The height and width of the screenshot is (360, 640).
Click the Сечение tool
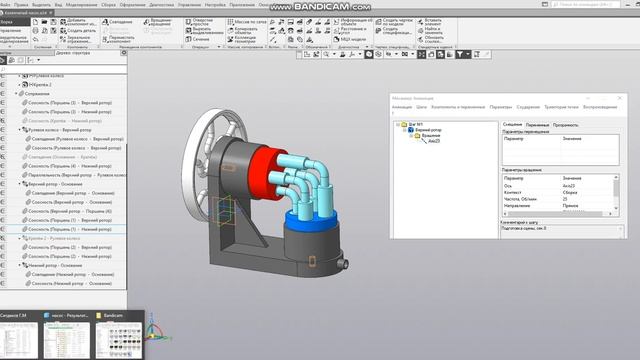(197, 39)
